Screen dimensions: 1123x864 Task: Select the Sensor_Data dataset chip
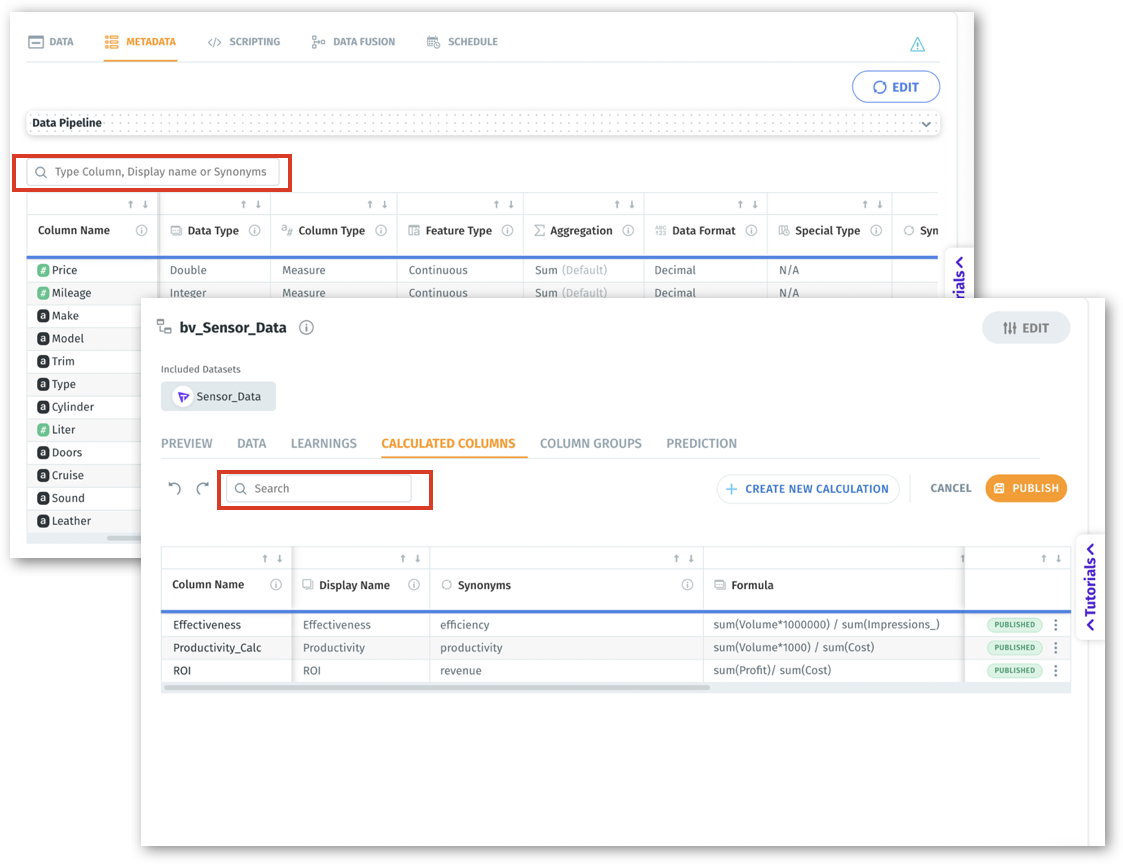[218, 397]
